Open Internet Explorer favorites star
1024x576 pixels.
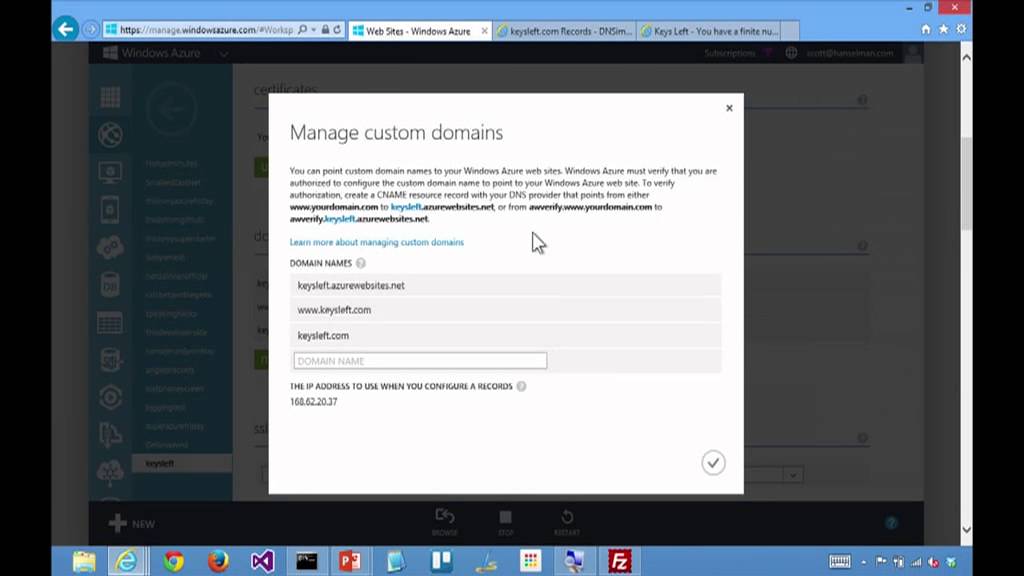click(x=944, y=29)
